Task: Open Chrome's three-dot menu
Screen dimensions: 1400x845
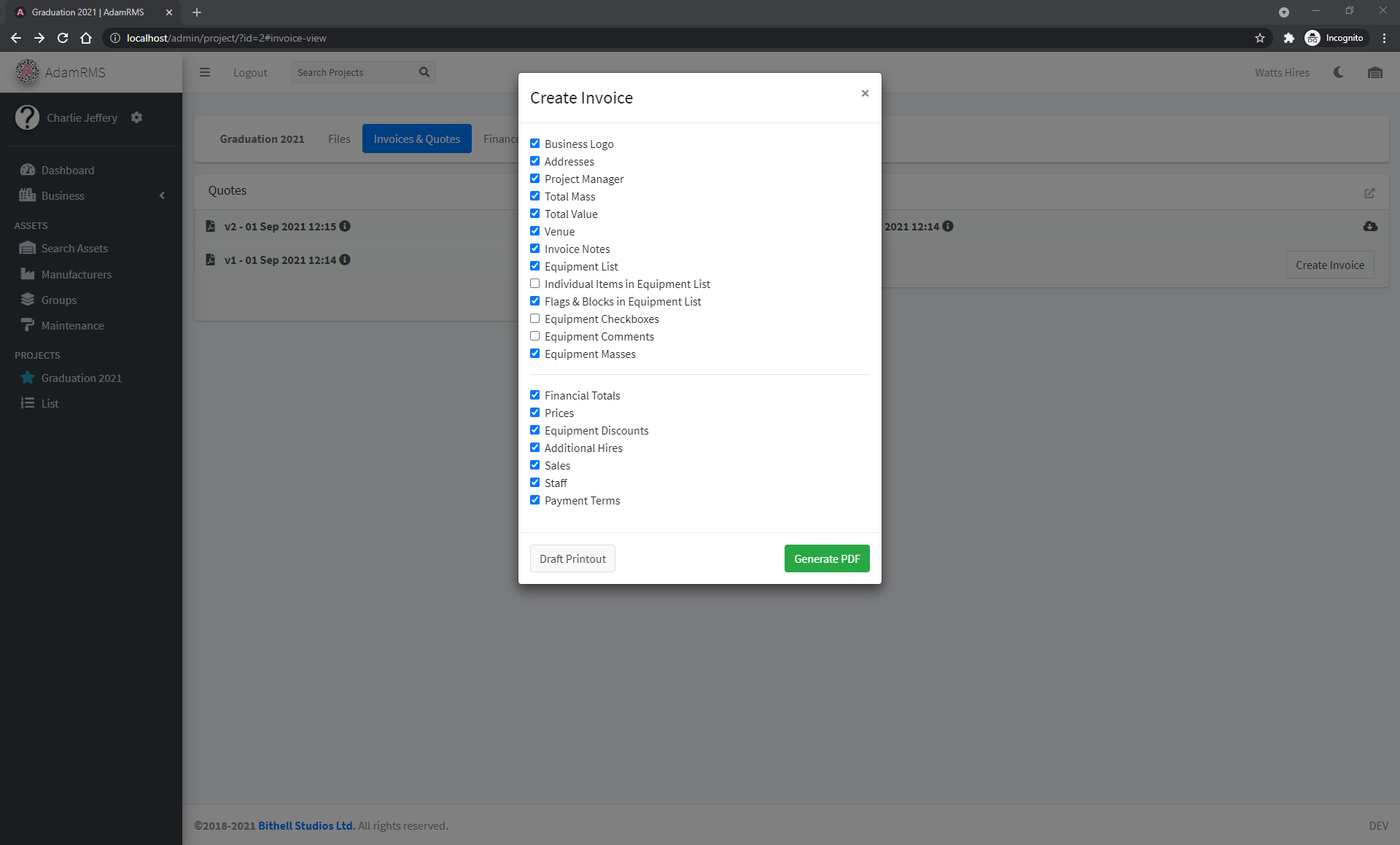Action: [1384, 38]
